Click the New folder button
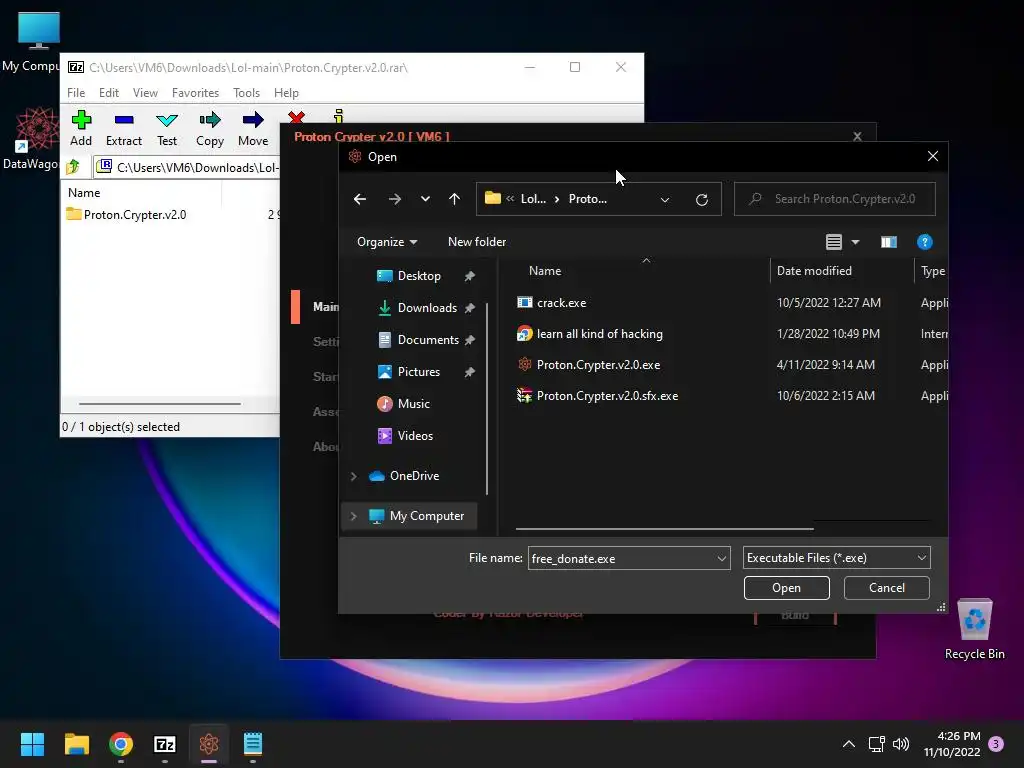The height and width of the screenshot is (768, 1024). pyautogui.click(x=477, y=242)
